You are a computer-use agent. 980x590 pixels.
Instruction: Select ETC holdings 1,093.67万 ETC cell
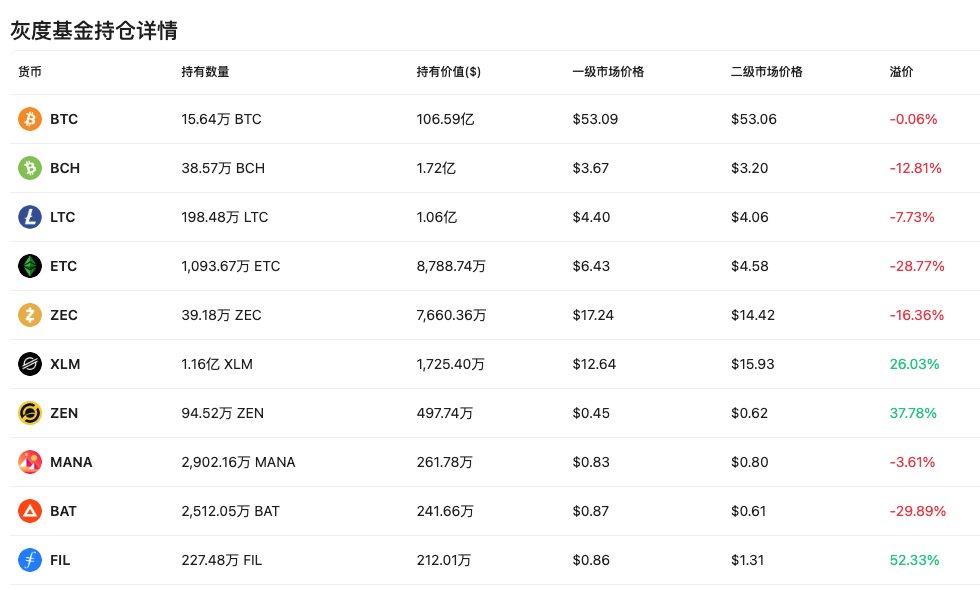229,266
